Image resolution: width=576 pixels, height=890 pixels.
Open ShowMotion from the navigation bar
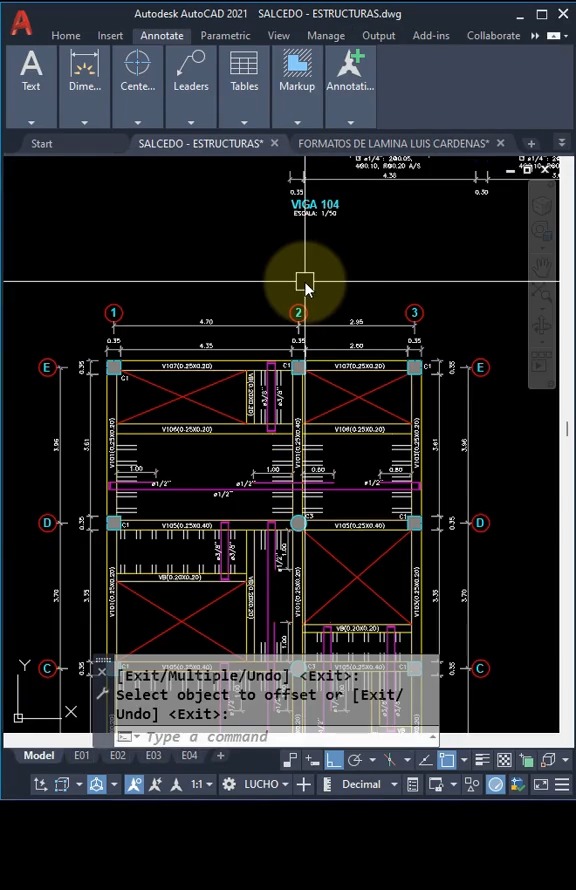coord(542,362)
